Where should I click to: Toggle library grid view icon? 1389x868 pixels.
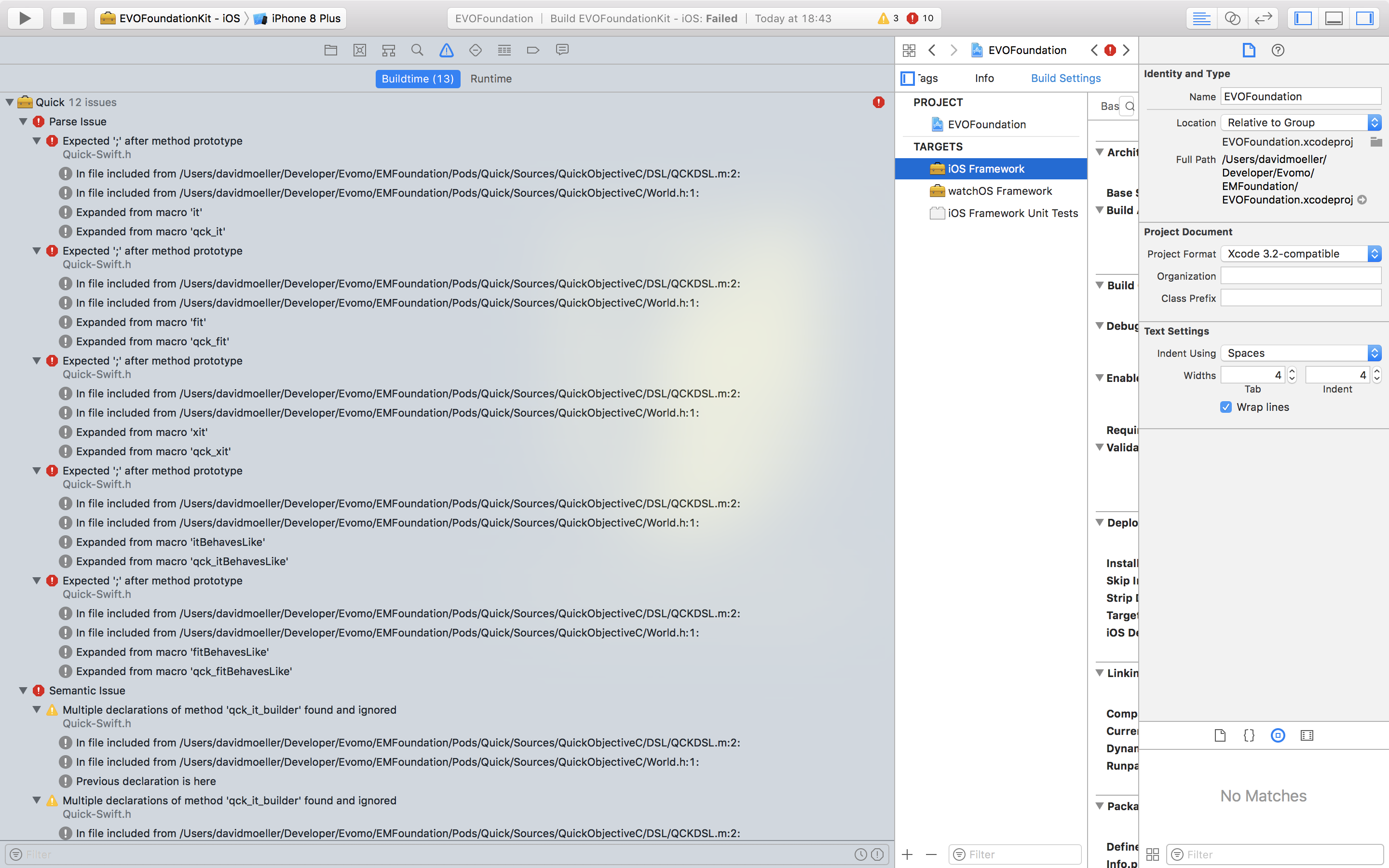point(1153,854)
